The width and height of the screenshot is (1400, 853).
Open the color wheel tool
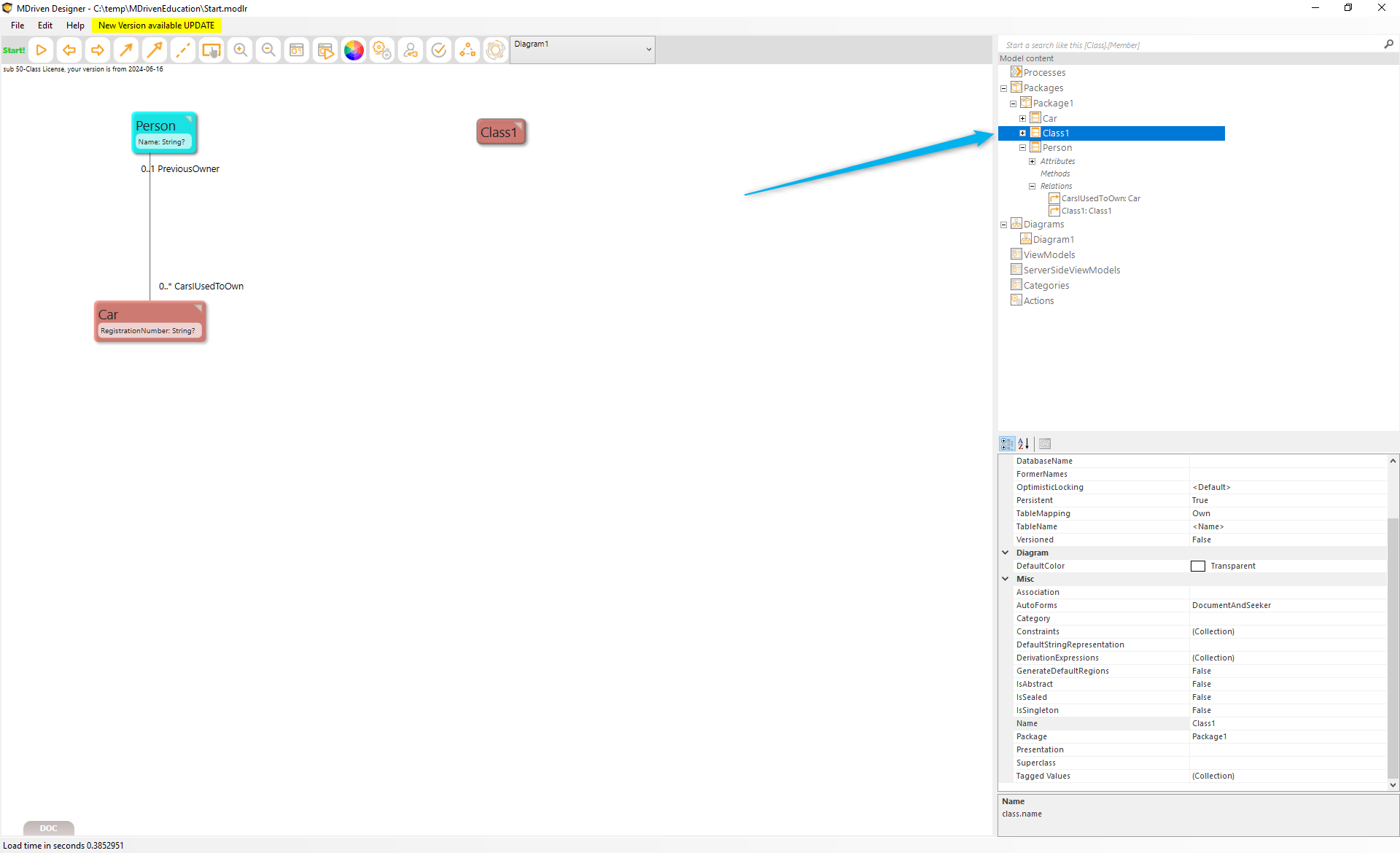click(354, 50)
